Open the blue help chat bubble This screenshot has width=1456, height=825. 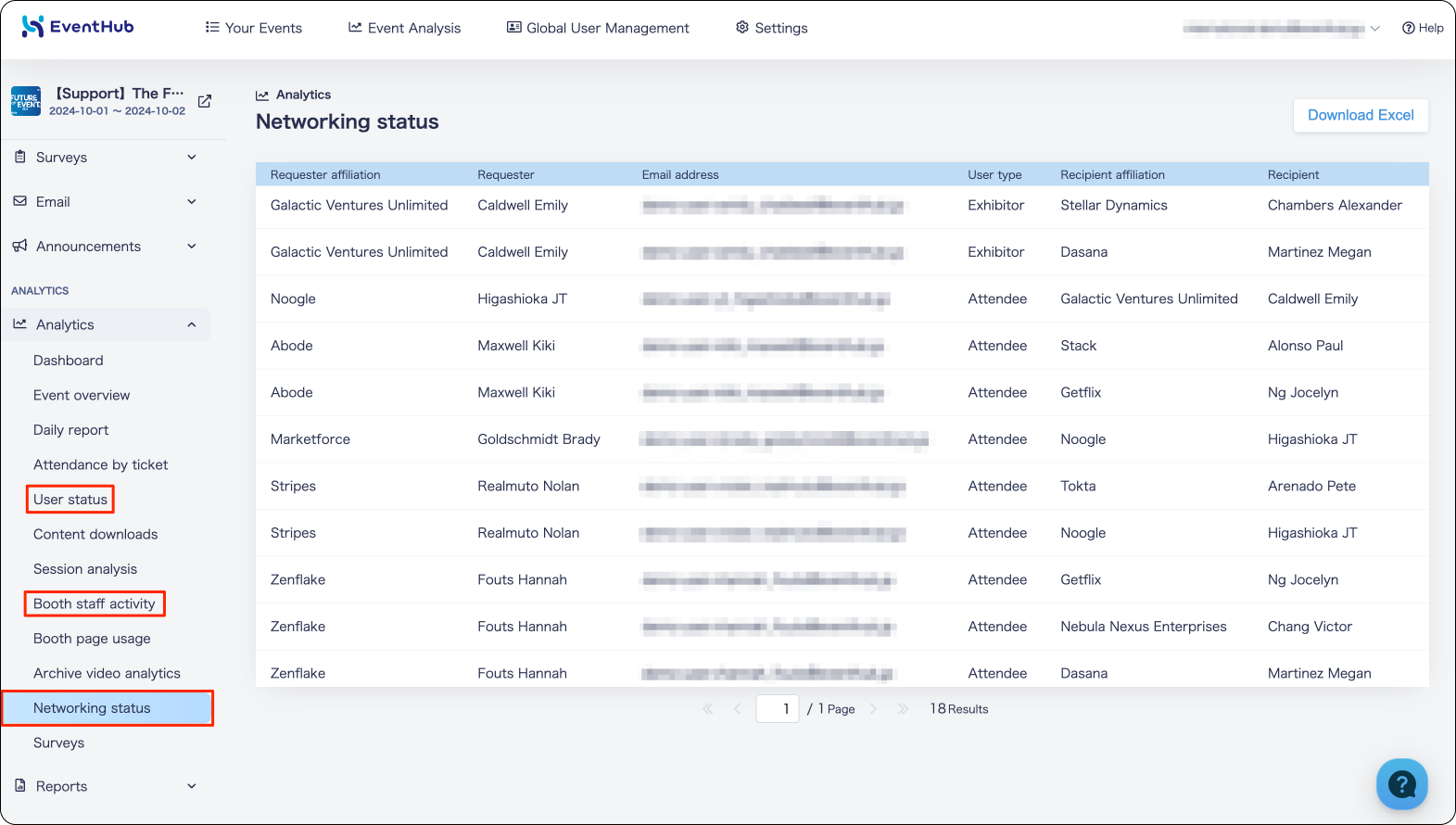pos(1402,783)
